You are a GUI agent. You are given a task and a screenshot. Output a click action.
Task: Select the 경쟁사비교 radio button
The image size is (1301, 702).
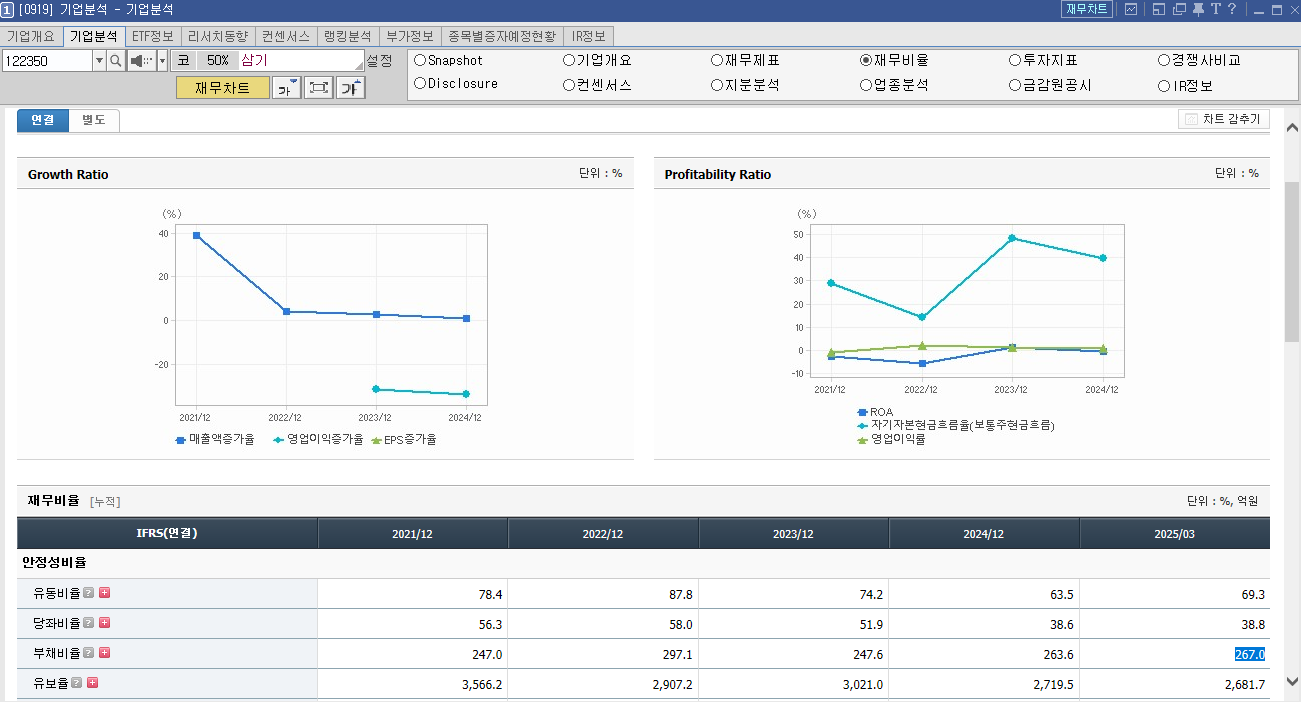(x=1164, y=60)
